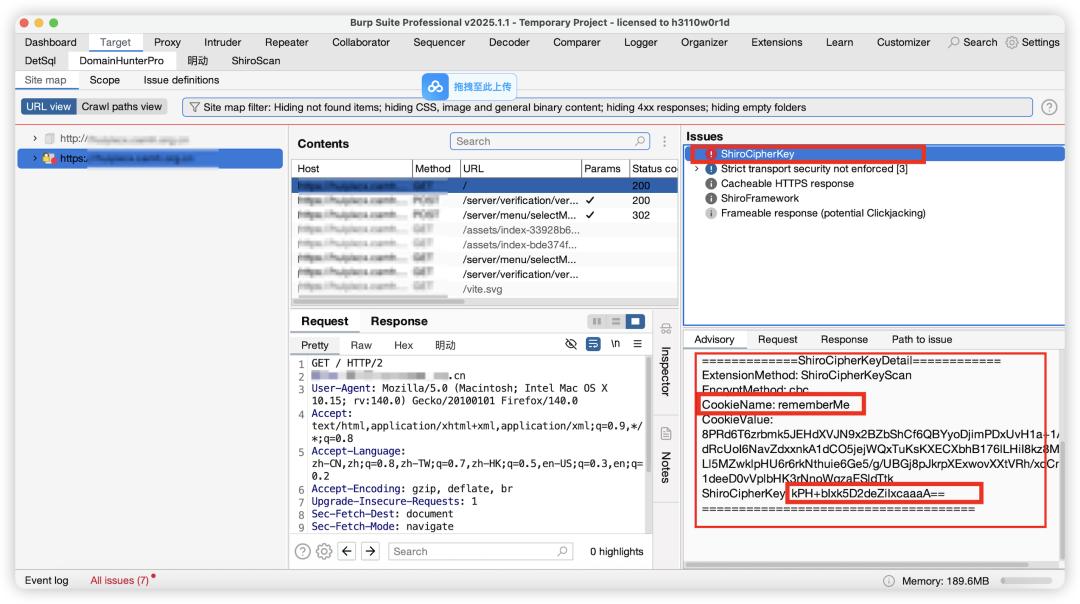Click the red ShiroCipherKey severity icon
The image size is (1080, 604).
point(711,154)
